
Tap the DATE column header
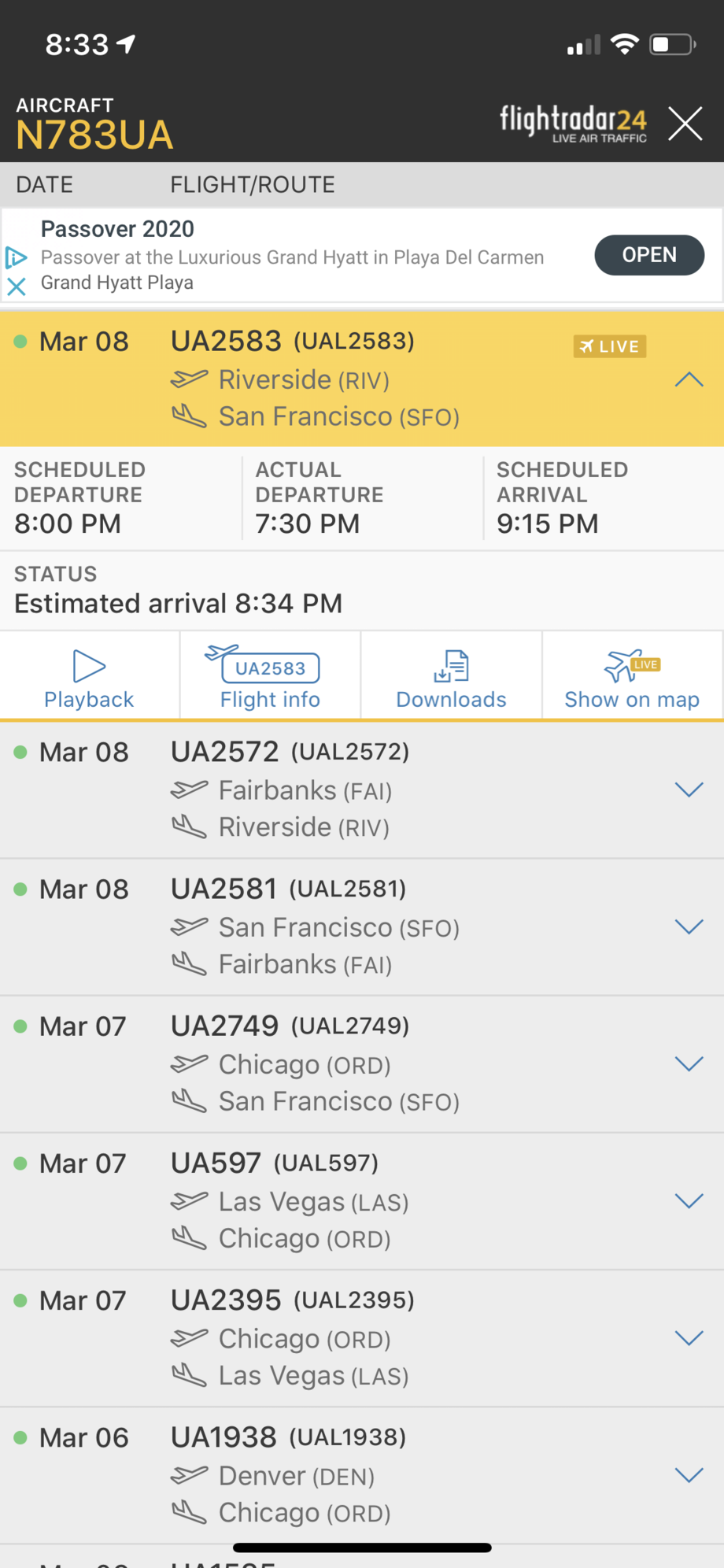coord(45,185)
